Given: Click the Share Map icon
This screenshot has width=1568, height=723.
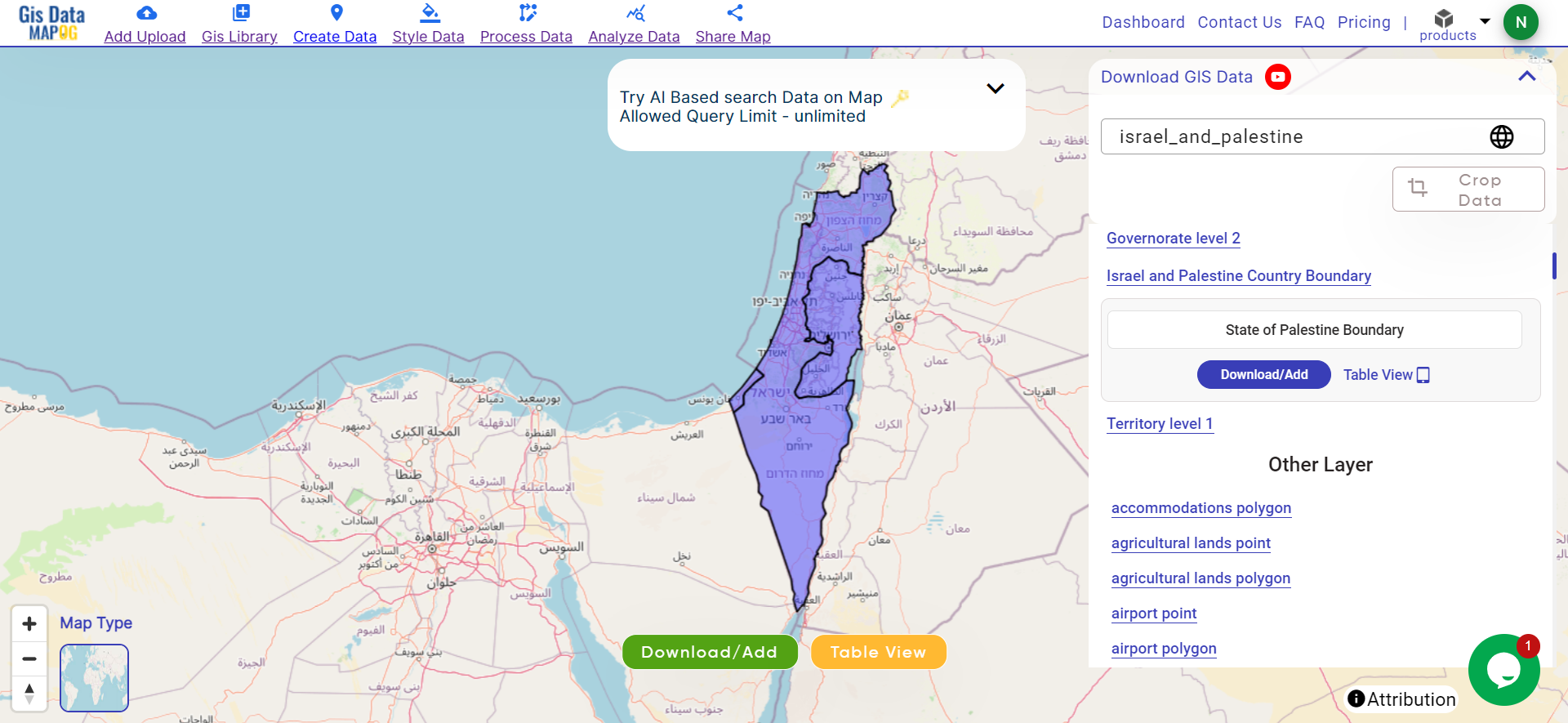Looking at the screenshot, I should tap(734, 13).
